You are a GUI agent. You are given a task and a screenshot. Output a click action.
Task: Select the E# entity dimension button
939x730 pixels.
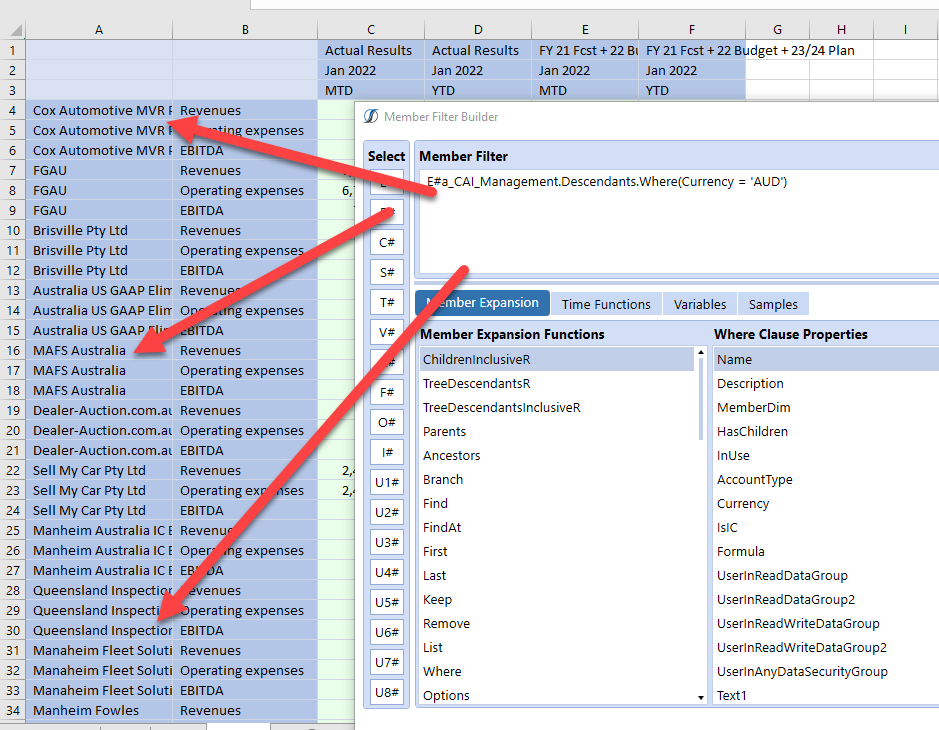pyautogui.click(x=386, y=183)
